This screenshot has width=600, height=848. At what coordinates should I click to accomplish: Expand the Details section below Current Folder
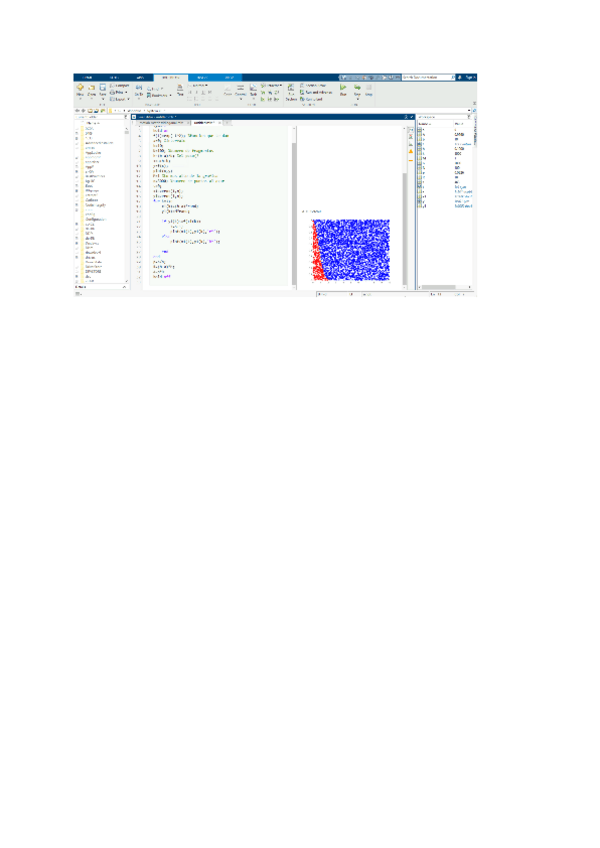point(102,287)
